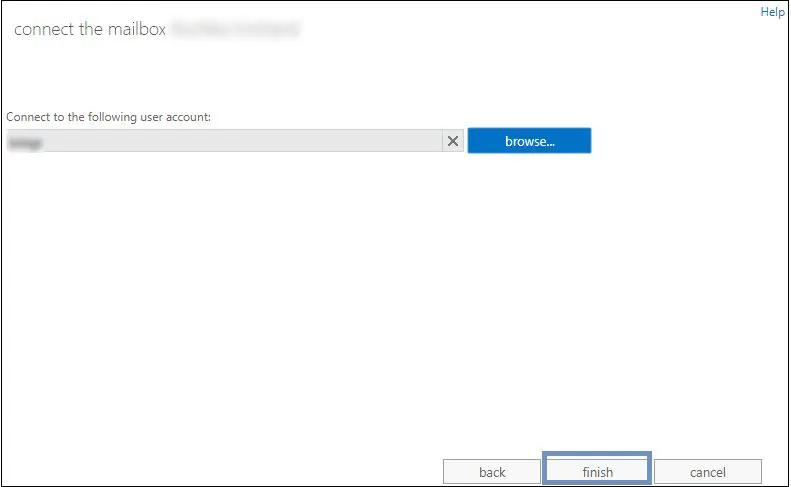Open the Help link
Screen dimensions: 791x487
772,12
